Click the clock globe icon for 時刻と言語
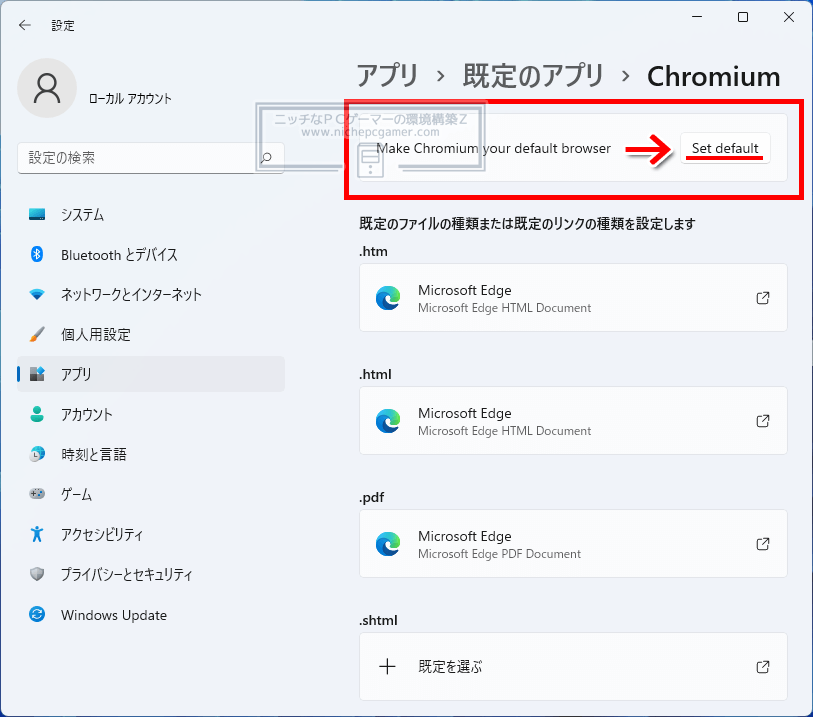 click(x=37, y=454)
